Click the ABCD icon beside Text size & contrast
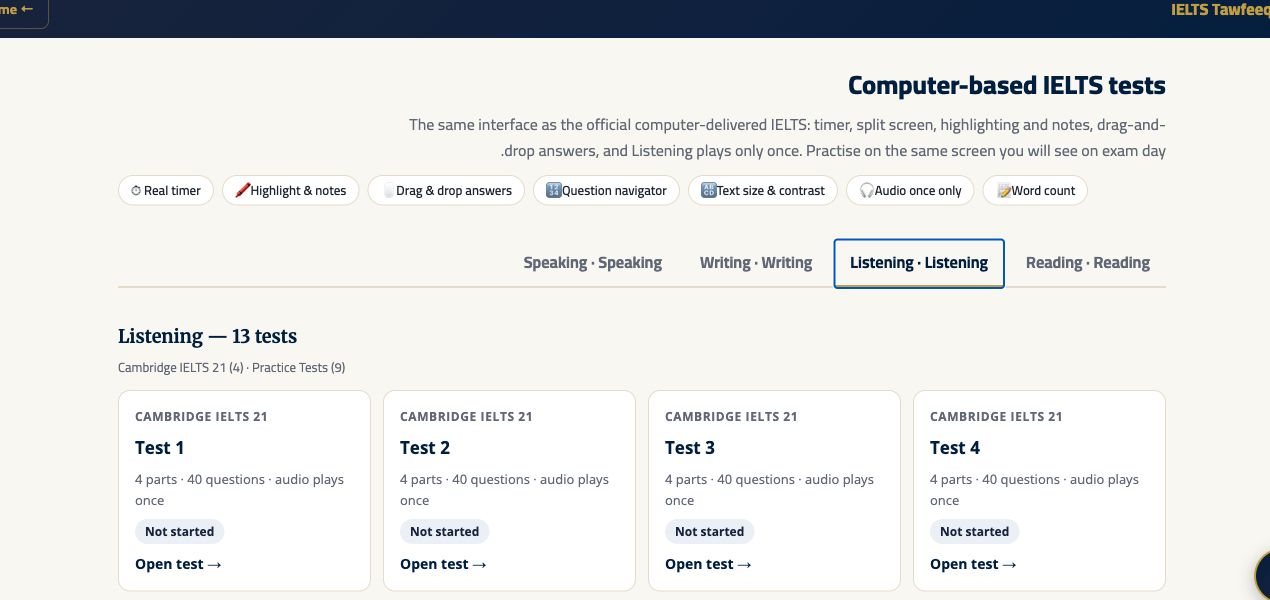 [x=709, y=191]
